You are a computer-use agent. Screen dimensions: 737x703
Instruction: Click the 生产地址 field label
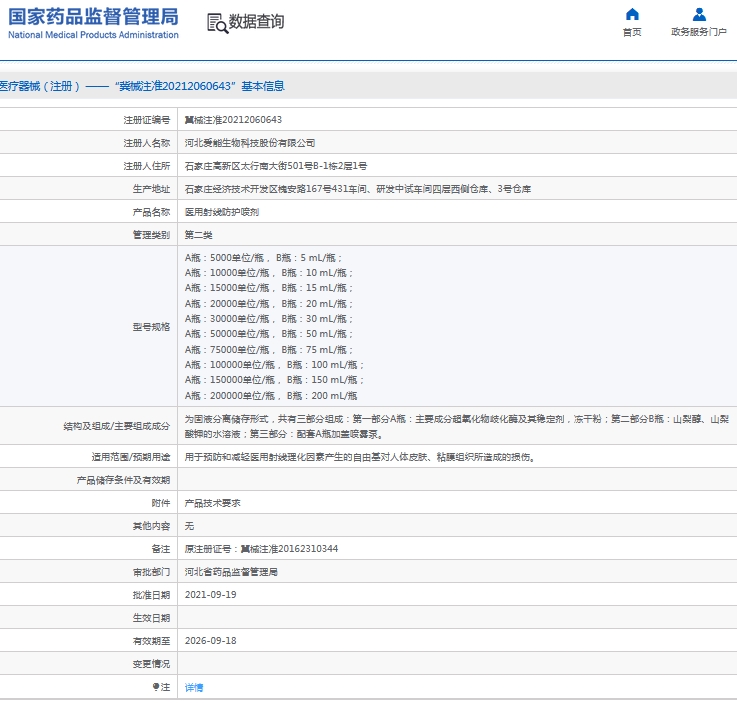[x=151, y=189]
